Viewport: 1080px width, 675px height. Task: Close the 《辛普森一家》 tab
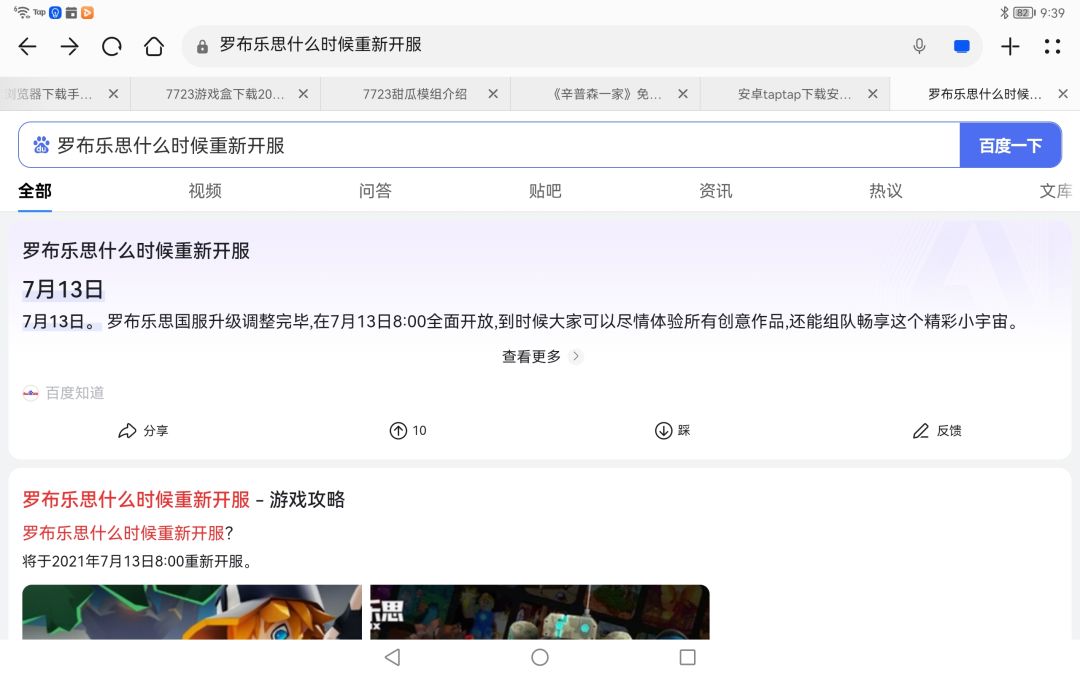tap(683, 94)
